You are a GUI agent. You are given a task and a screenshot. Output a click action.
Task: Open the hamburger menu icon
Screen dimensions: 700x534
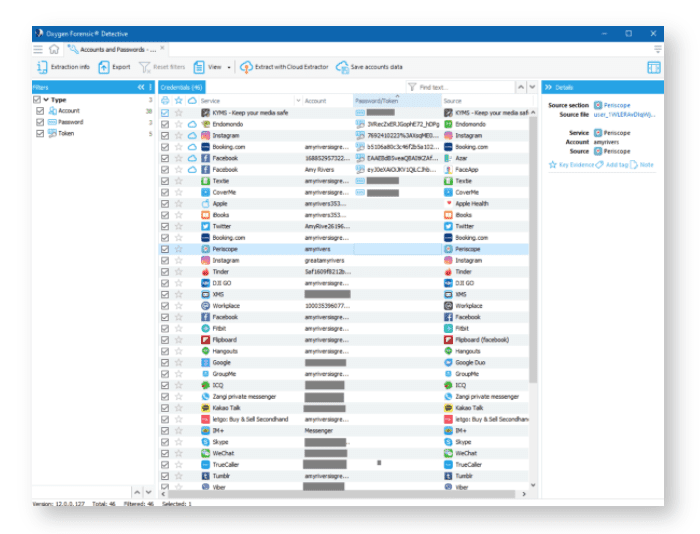38,48
